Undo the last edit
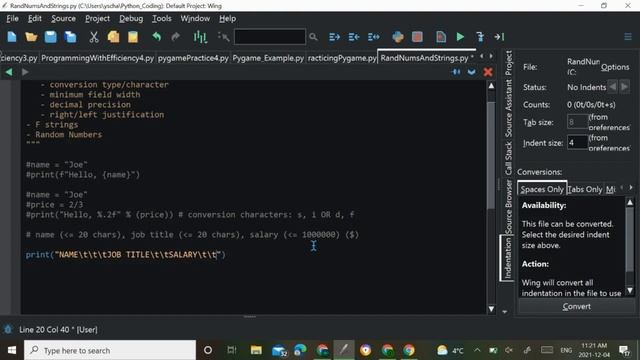Viewport: 640px width, 360px height. pos(156,37)
